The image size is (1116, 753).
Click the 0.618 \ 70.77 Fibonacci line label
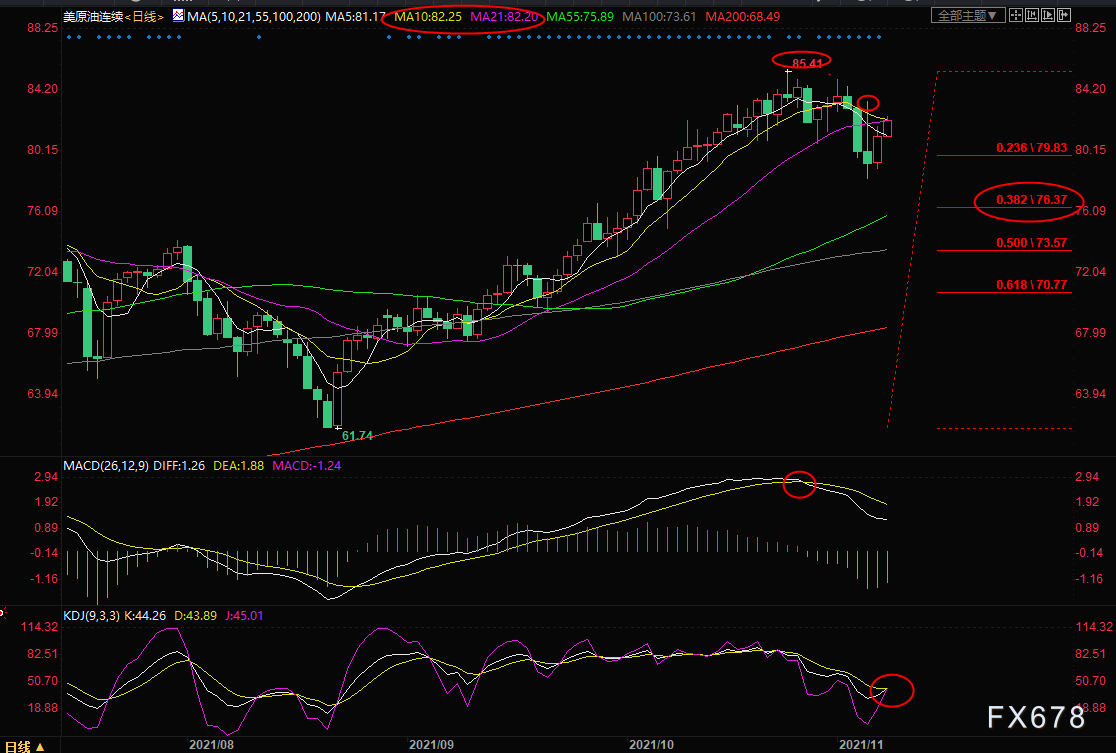click(1031, 285)
